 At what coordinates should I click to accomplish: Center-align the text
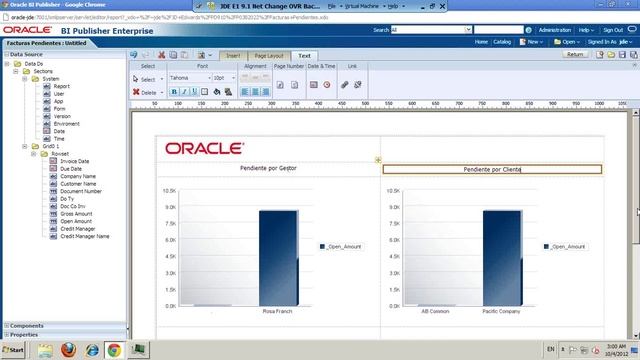255,92
